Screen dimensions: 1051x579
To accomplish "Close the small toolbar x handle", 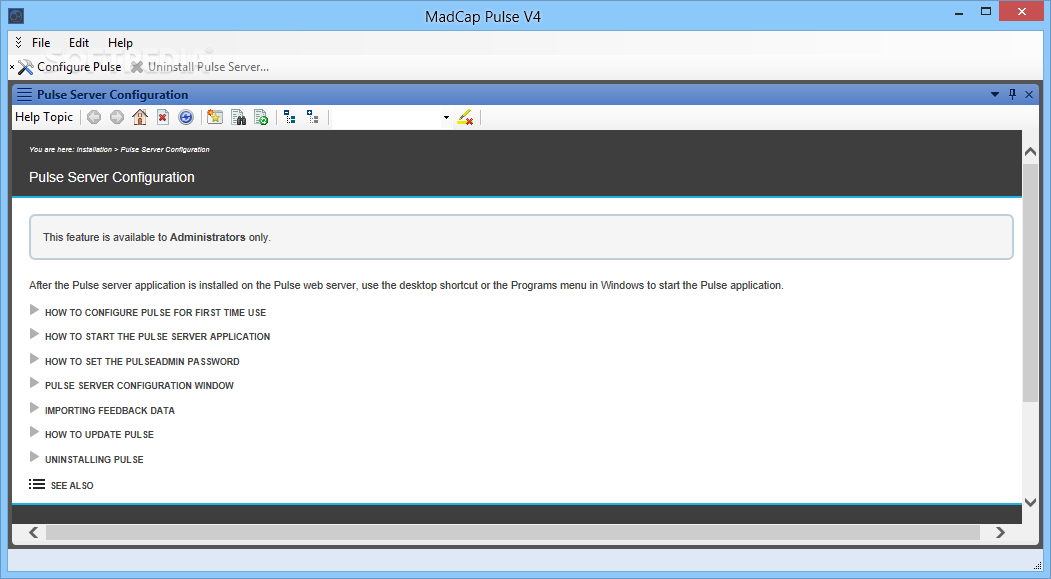I will [x=11, y=67].
